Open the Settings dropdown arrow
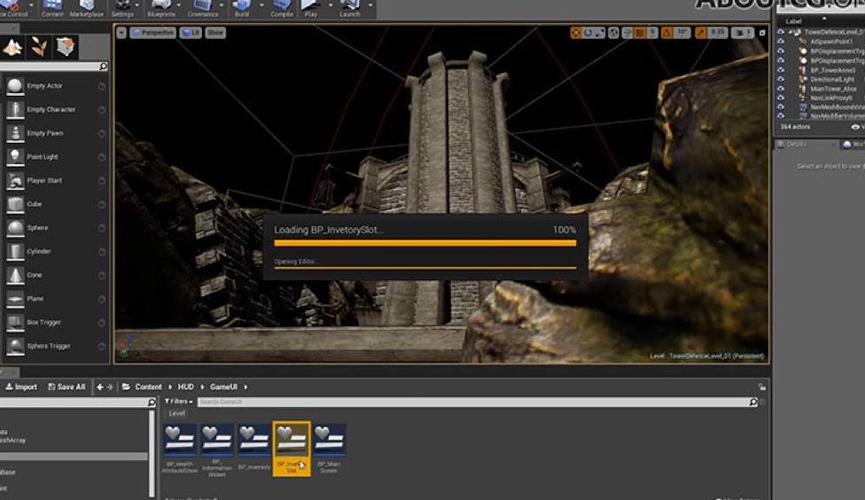865x500 pixels. click(x=139, y=6)
